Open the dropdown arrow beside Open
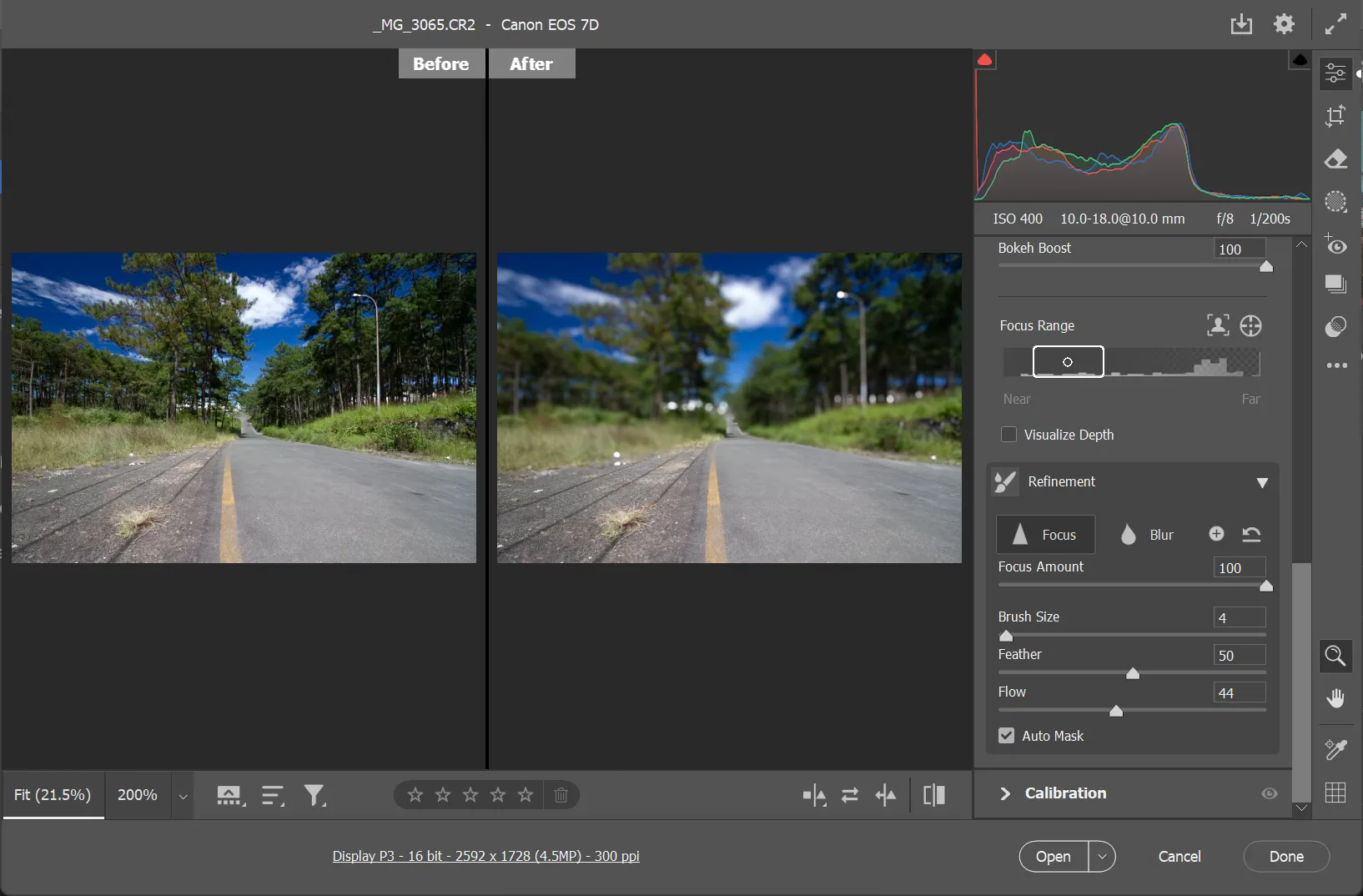The height and width of the screenshot is (896, 1363). tap(1102, 857)
